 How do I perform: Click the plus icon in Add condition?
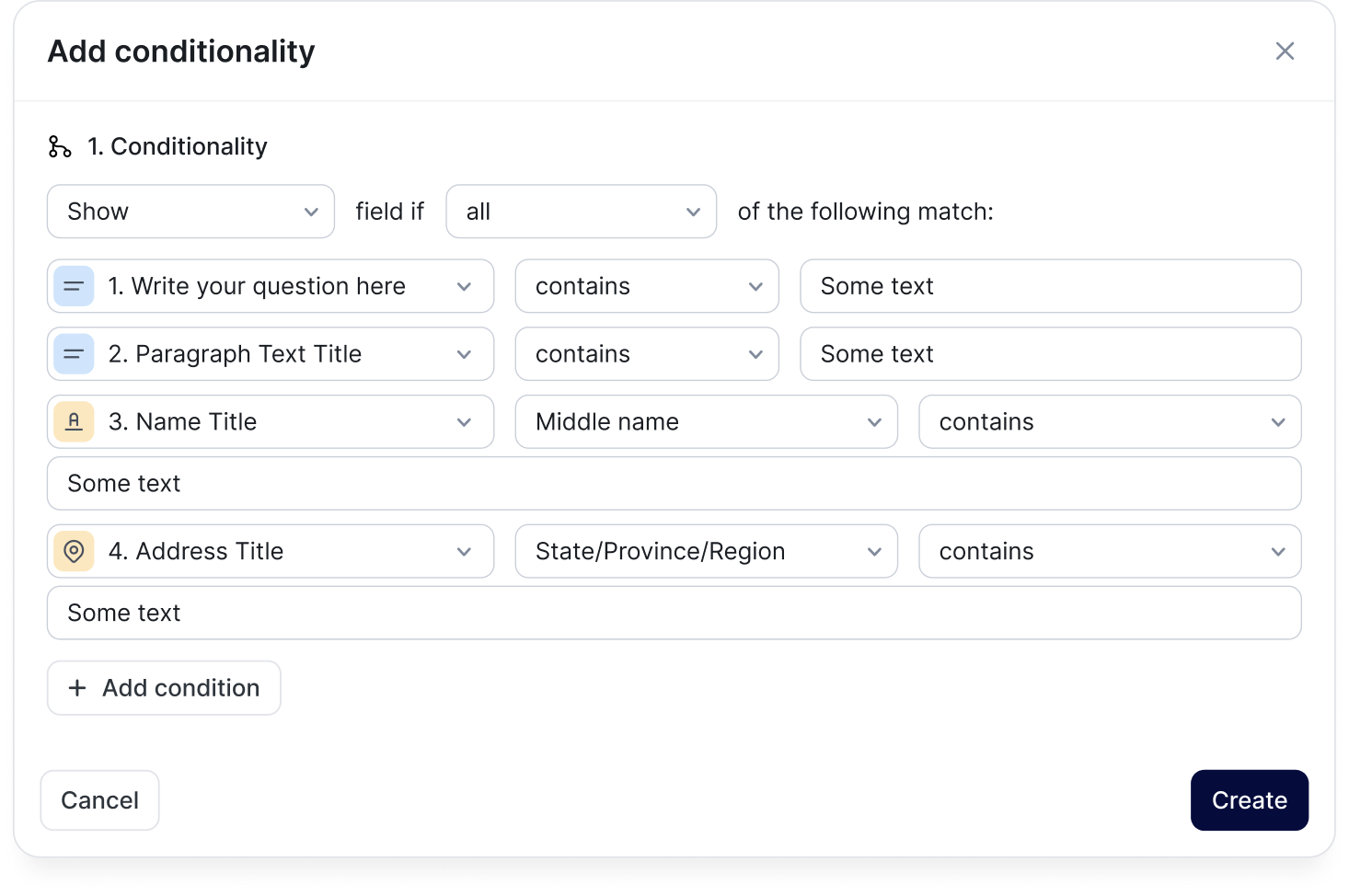tap(78, 688)
